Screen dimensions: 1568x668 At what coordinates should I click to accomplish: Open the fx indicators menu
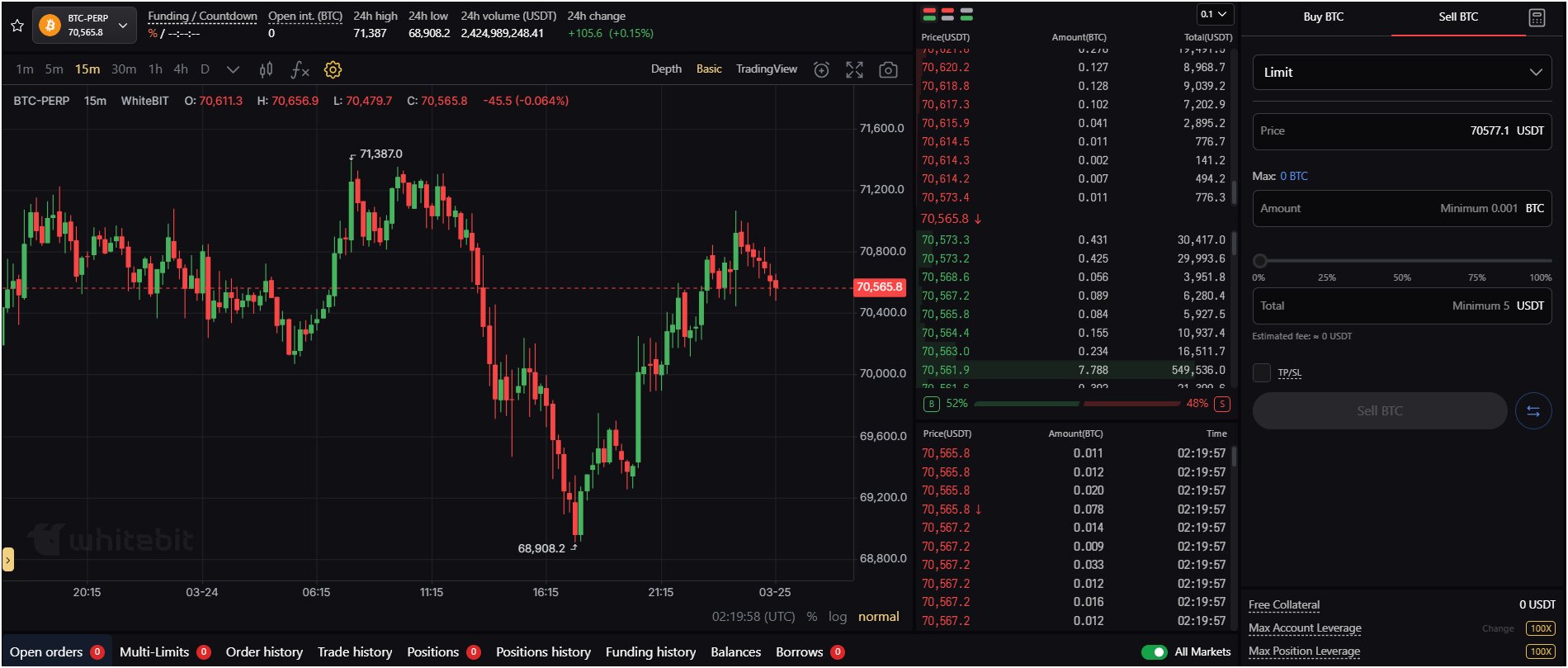[x=300, y=70]
